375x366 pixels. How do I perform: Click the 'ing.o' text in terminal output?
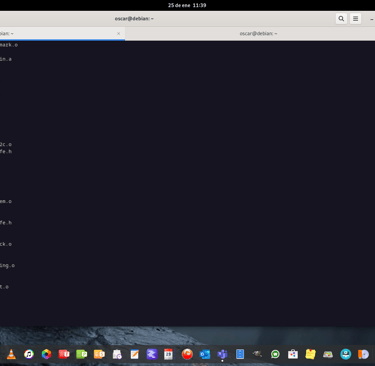tap(7, 265)
